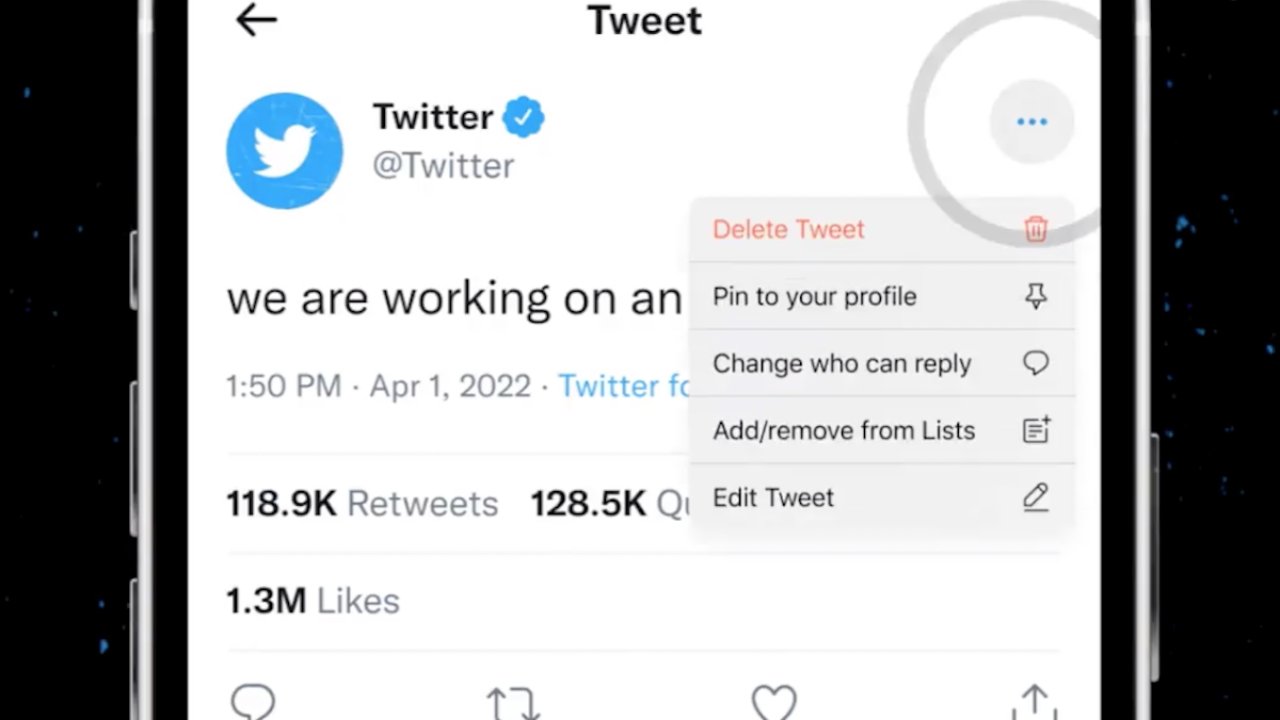Navigate back with the arrow icon
The image size is (1280, 720).
pos(256,20)
